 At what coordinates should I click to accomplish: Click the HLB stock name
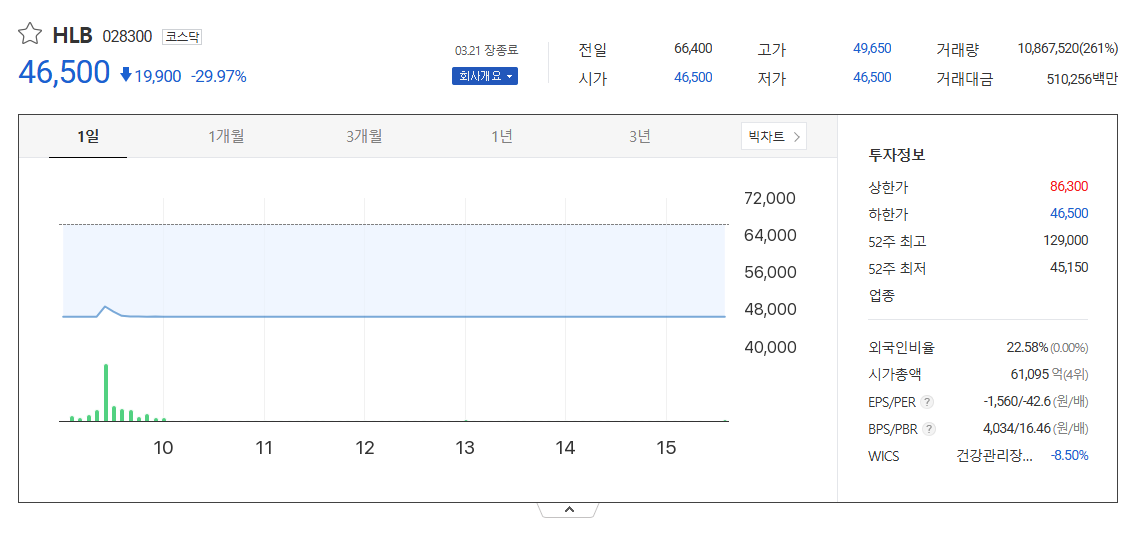click(x=73, y=35)
